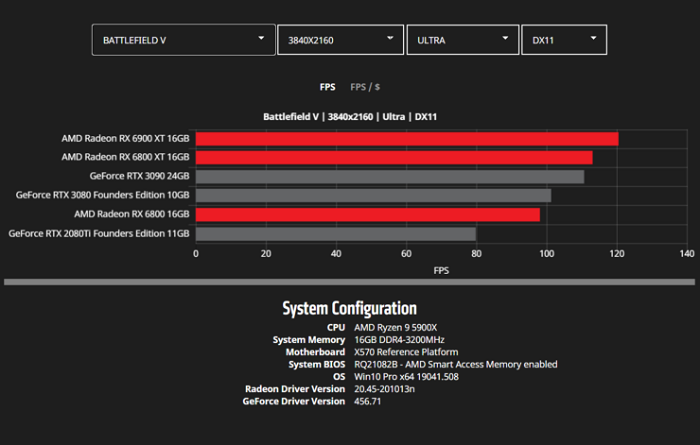
Task: Click the AMD Radeon RX 6900 XT 16GB label
Action: click(x=125, y=139)
